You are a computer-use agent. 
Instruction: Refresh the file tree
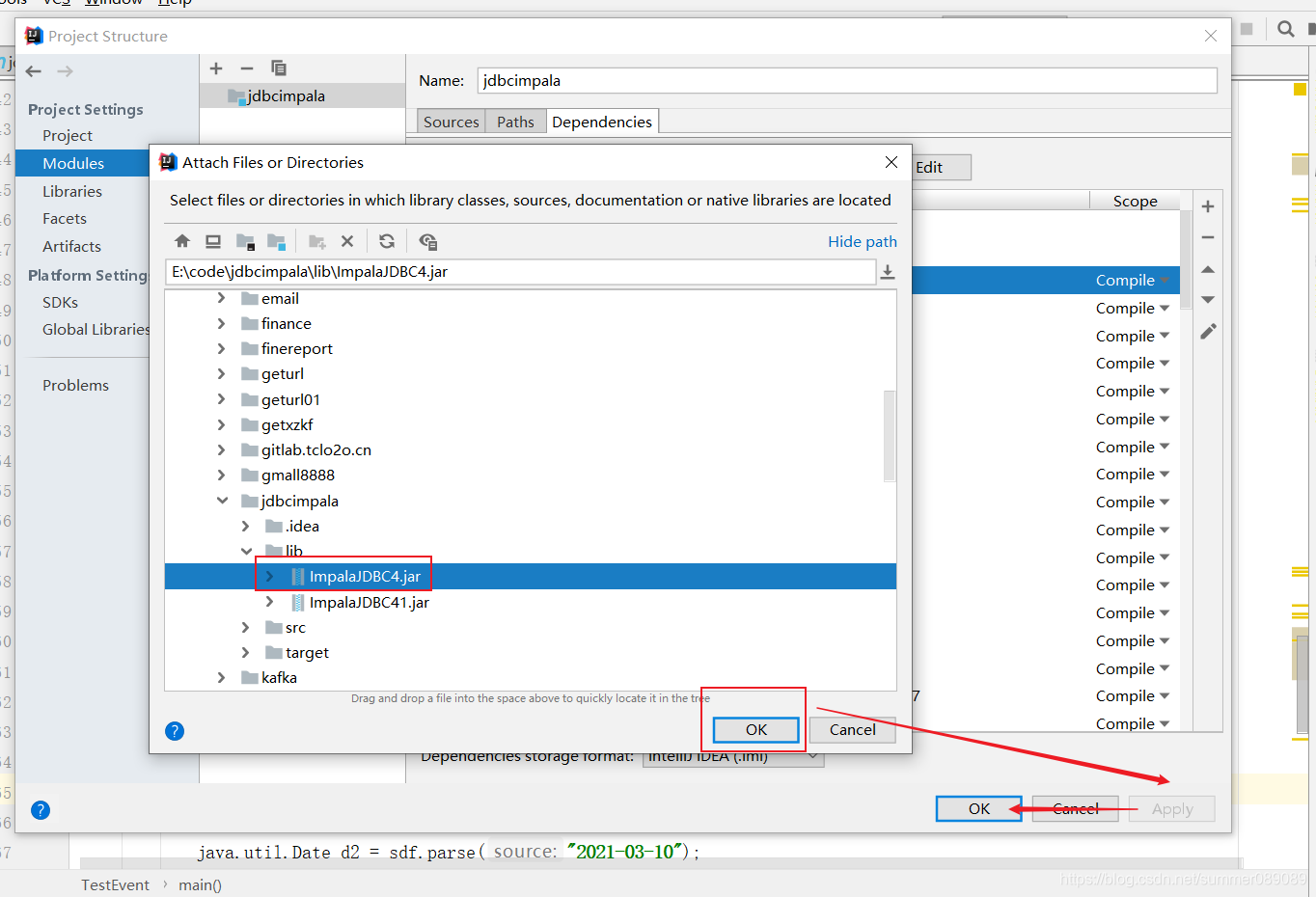pyautogui.click(x=387, y=241)
